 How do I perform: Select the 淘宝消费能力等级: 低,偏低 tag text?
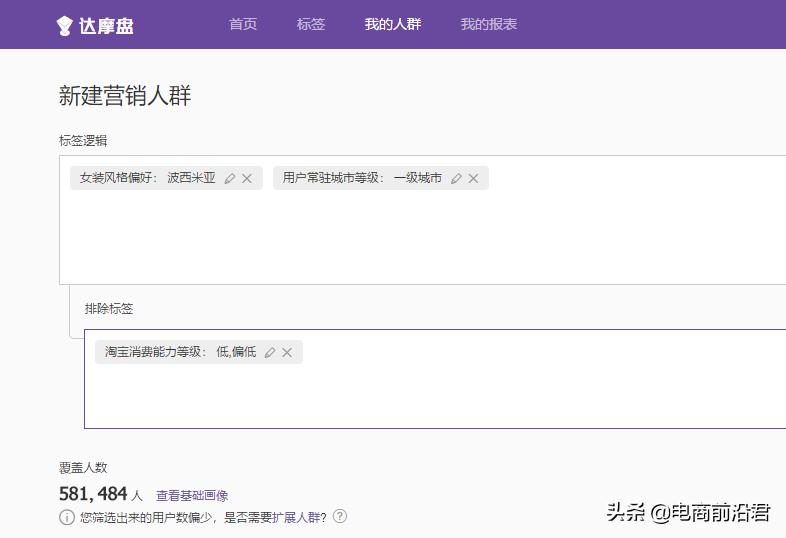click(180, 352)
